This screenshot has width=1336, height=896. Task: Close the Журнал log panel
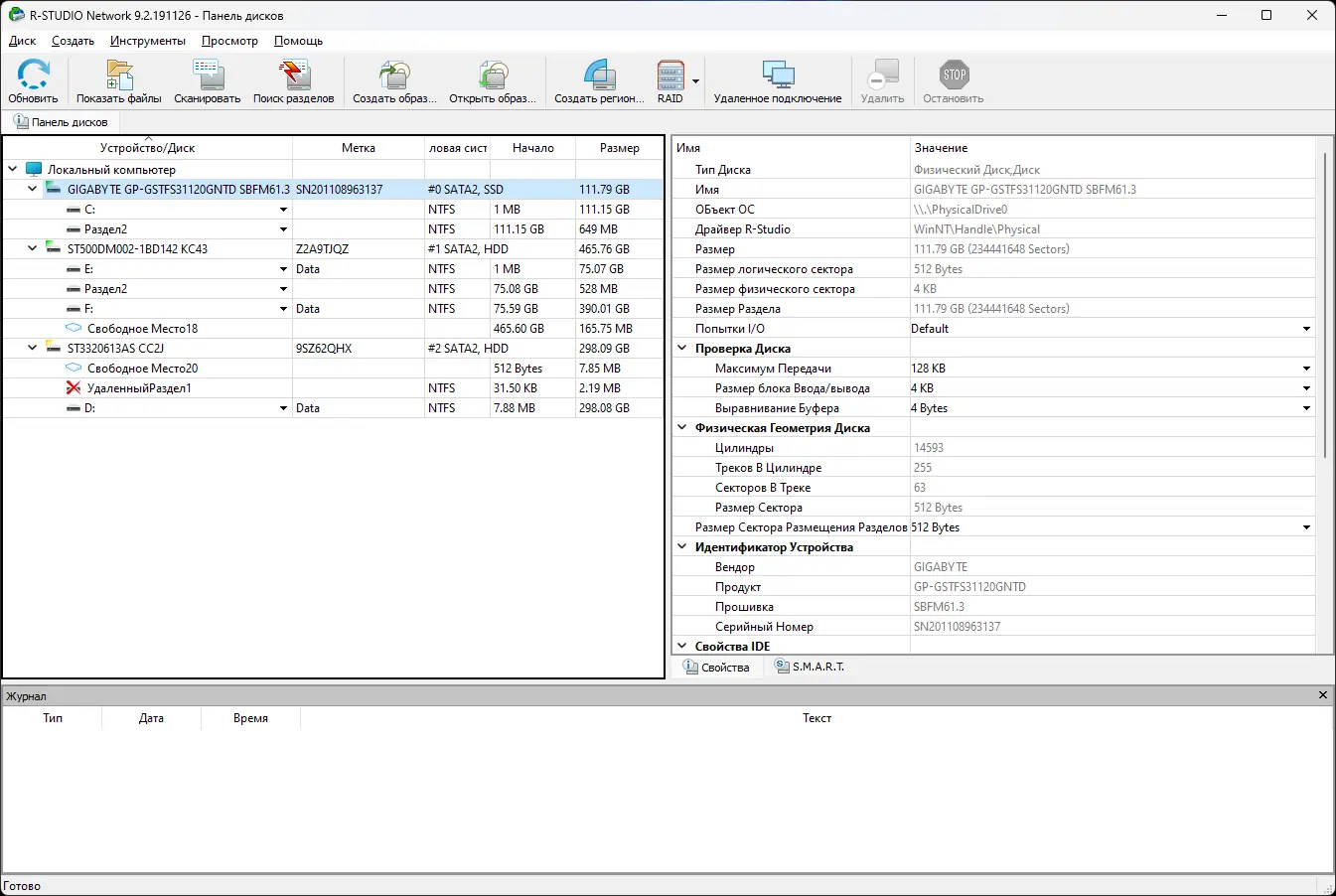1322,695
